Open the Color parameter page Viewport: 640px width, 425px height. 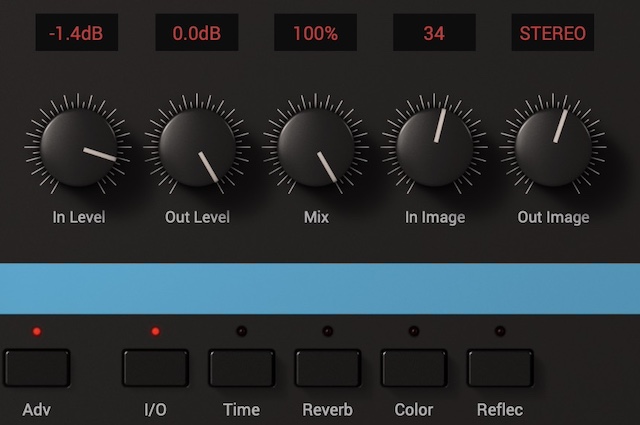[x=414, y=368]
